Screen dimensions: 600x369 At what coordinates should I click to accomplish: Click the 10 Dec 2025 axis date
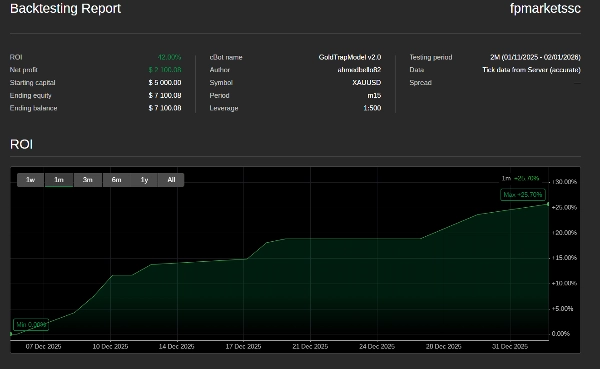(x=110, y=346)
